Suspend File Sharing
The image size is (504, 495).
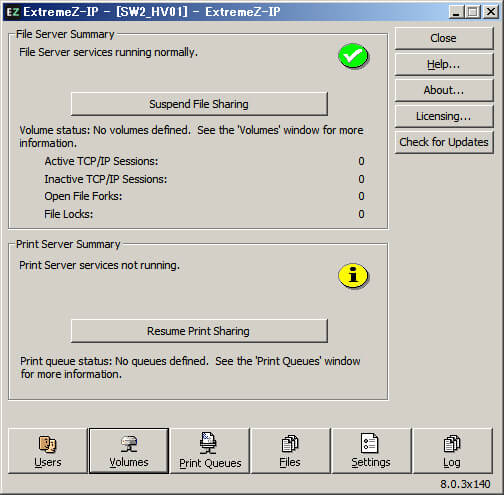click(x=199, y=104)
